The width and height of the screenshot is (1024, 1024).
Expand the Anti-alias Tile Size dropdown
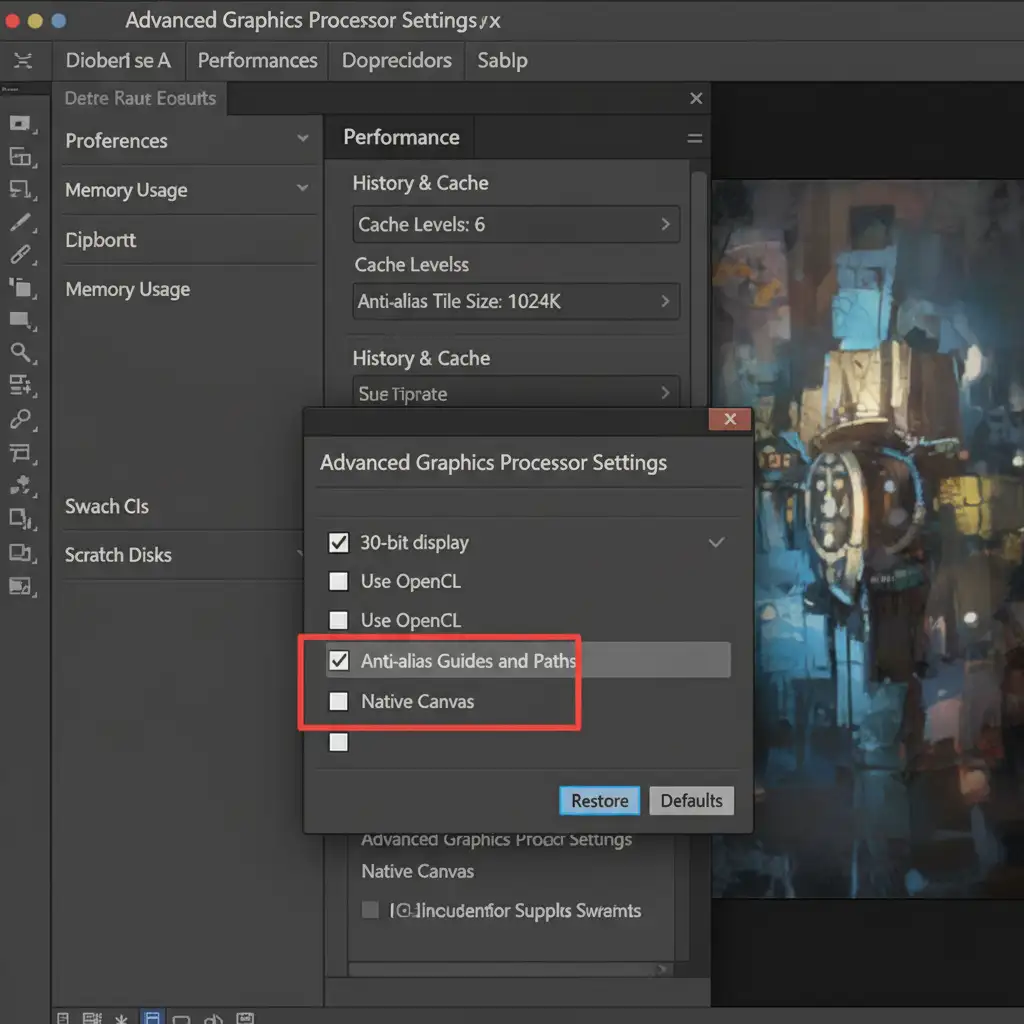(x=516, y=301)
